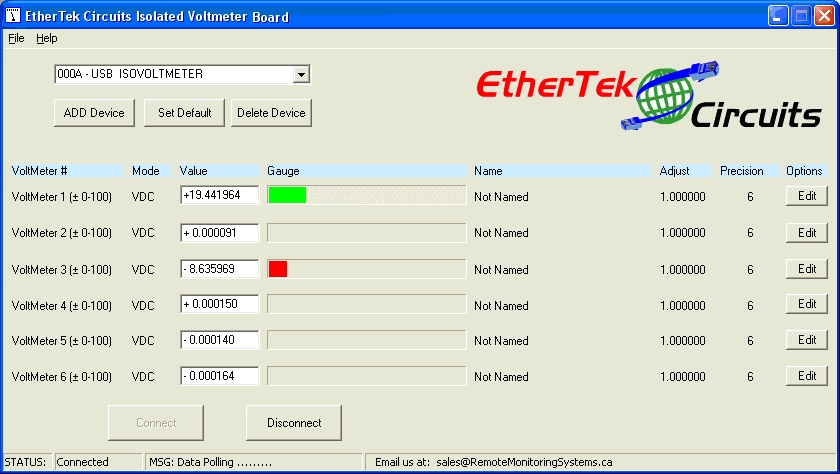Open Edit for VoltMeter 6
Image resolution: width=840 pixels, height=474 pixels.
(806, 377)
